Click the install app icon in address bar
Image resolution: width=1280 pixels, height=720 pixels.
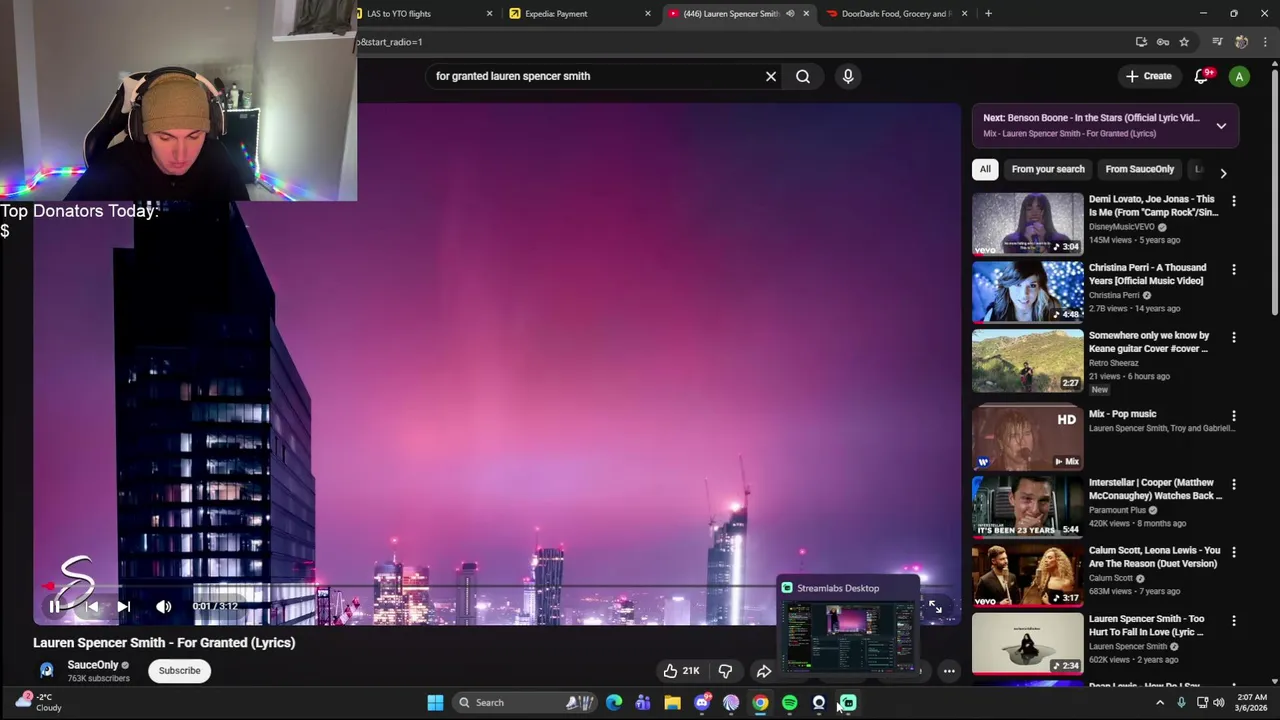[1141, 42]
